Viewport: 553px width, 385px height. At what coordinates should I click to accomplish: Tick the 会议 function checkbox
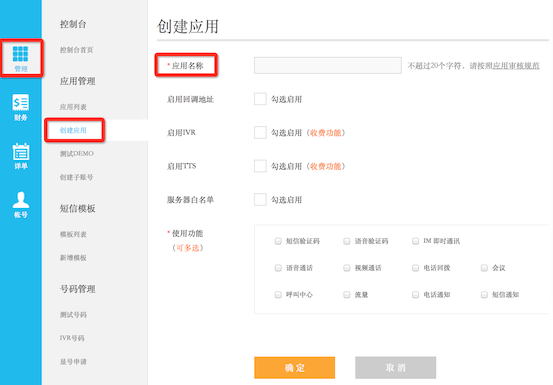484,268
